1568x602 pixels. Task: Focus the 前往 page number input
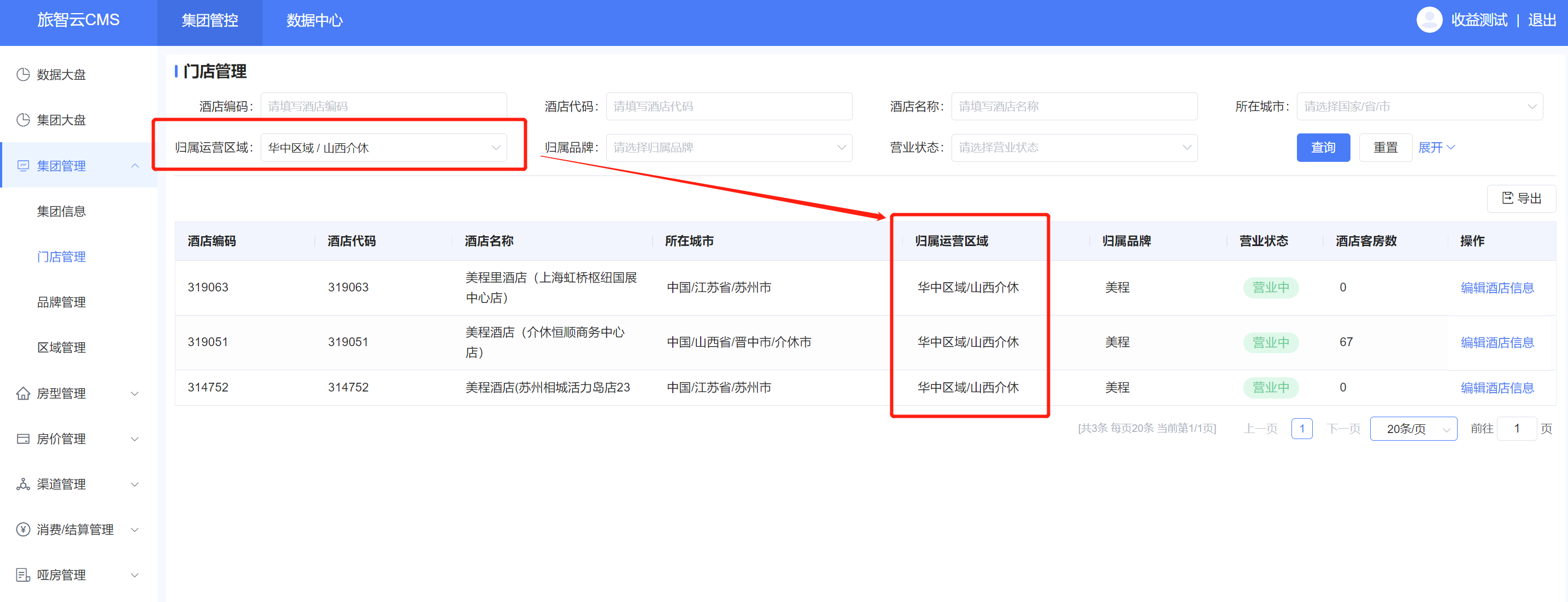tap(1516, 429)
